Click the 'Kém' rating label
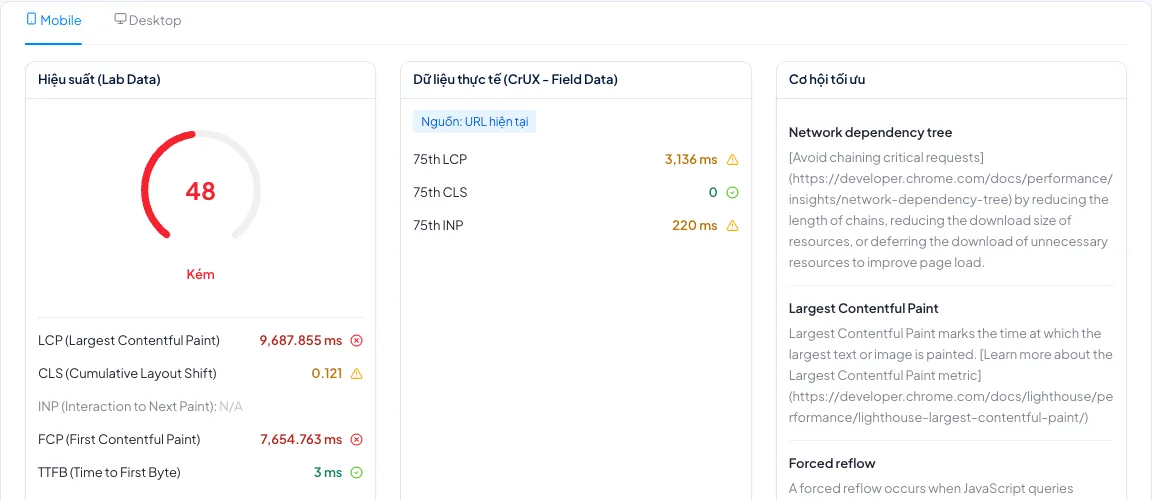The width and height of the screenshot is (1152, 500). 201,275
